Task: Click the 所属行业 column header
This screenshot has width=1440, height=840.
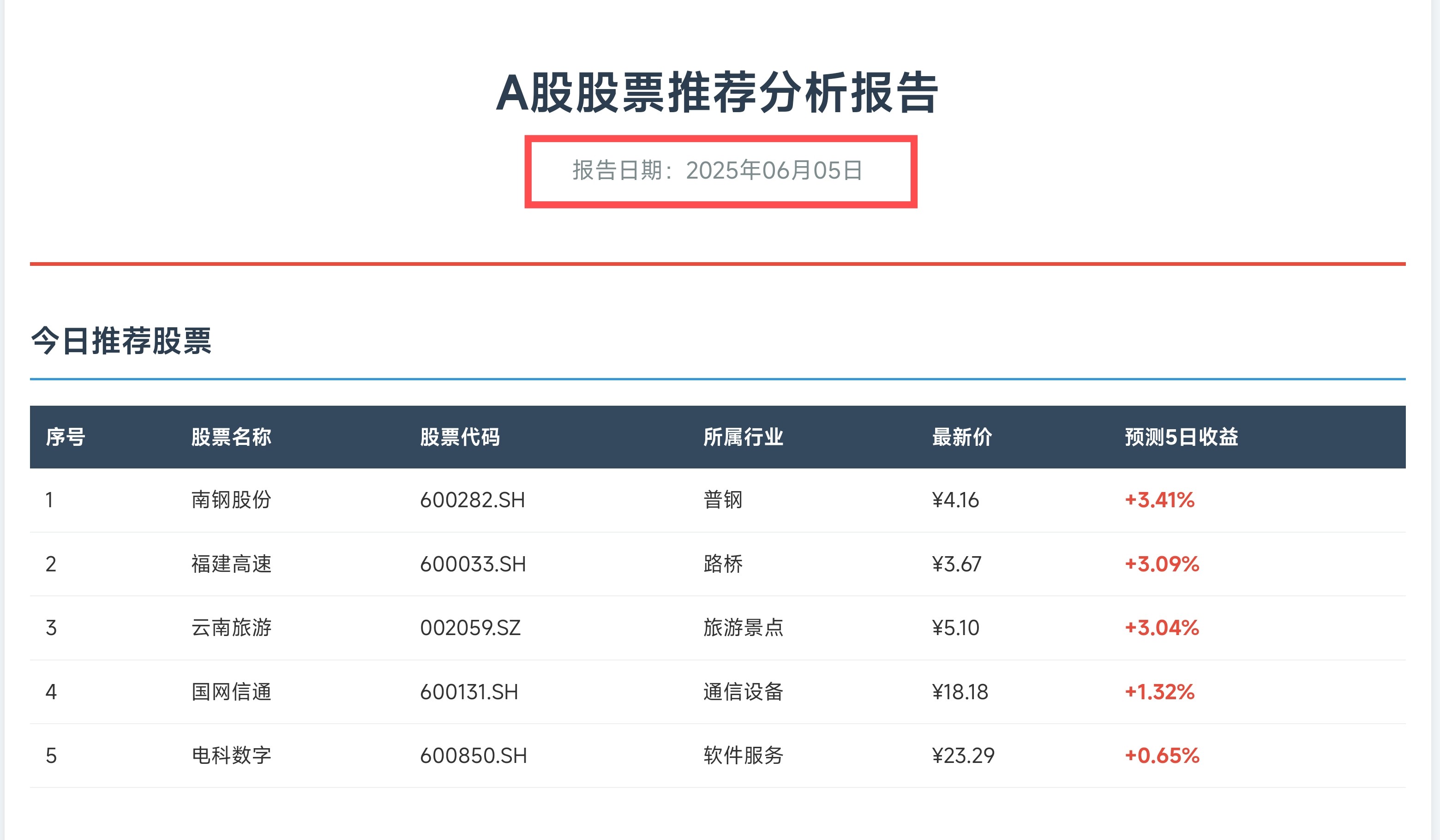Action: (x=744, y=437)
